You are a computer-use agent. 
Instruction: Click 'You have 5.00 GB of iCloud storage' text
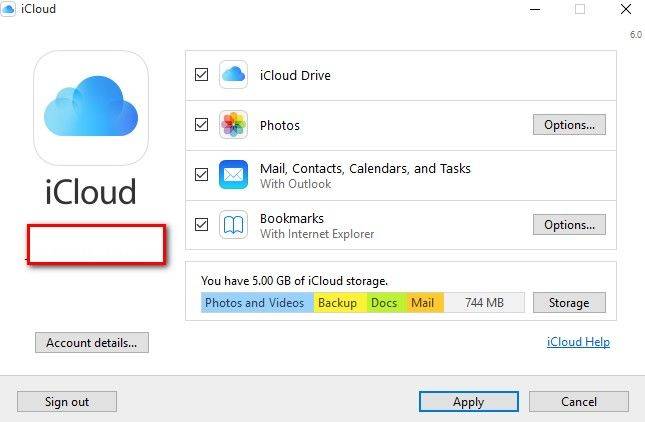[x=295, y=281]
